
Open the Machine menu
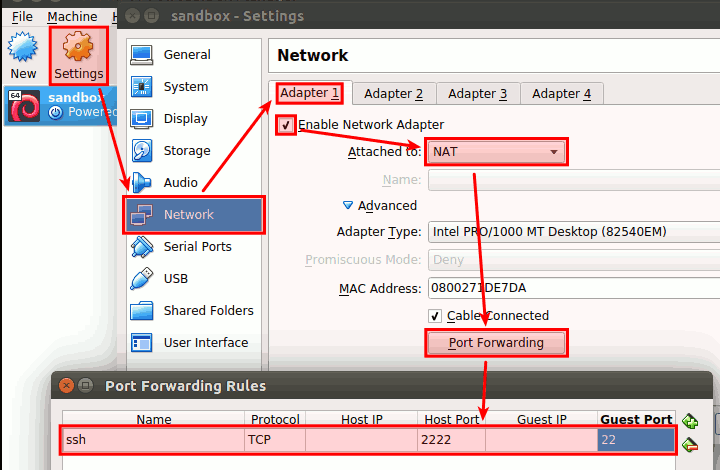point(72,17)
